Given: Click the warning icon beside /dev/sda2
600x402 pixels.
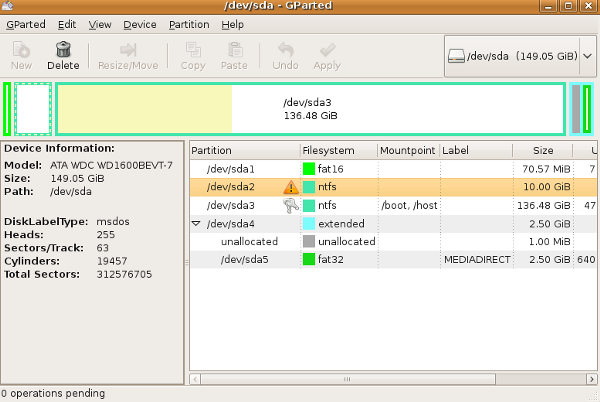Looking at the screenshot, I should [291, 187].
